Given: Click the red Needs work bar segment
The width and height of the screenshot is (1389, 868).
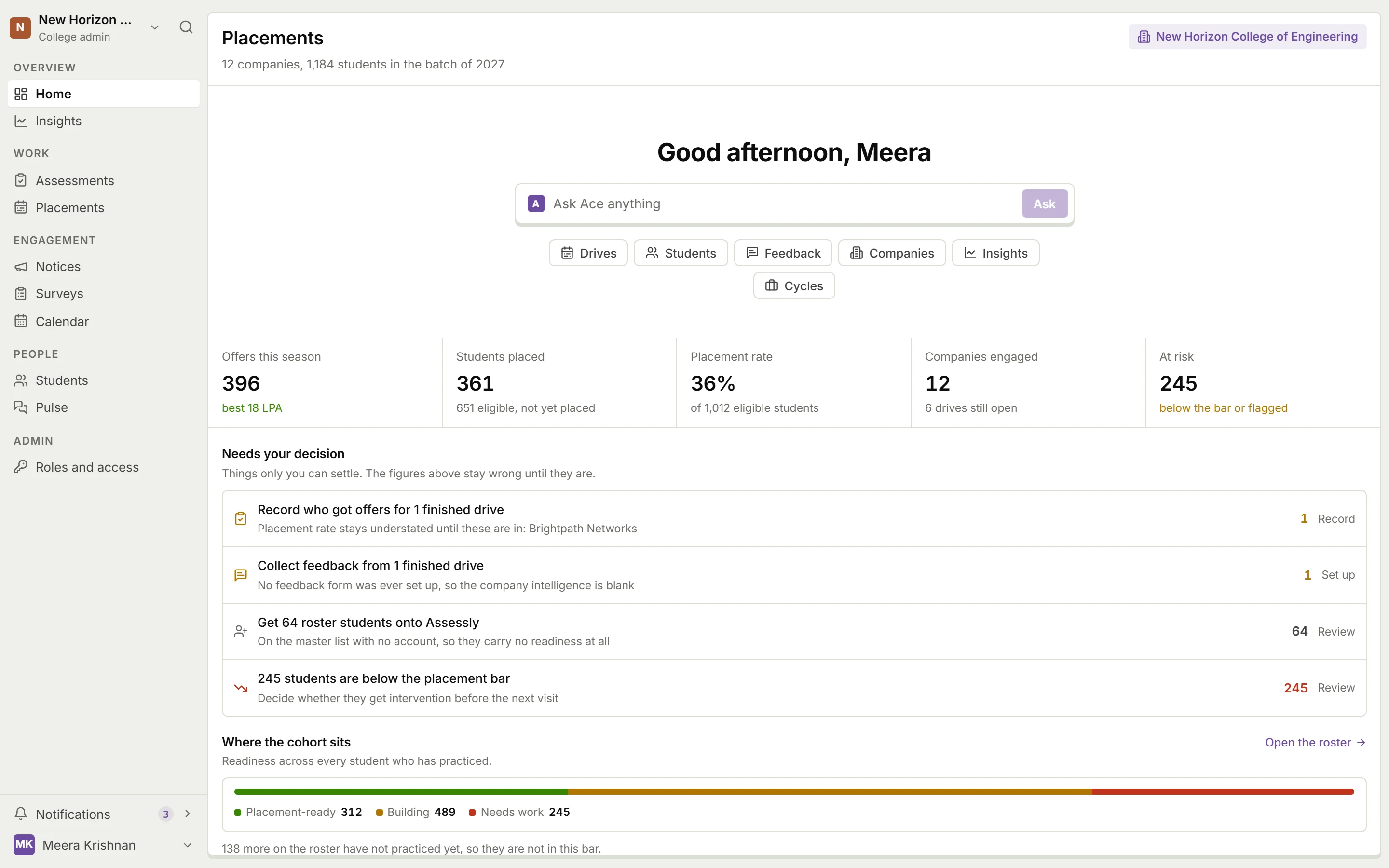Looking at the screenshot, I should (x=1223, y=792).
